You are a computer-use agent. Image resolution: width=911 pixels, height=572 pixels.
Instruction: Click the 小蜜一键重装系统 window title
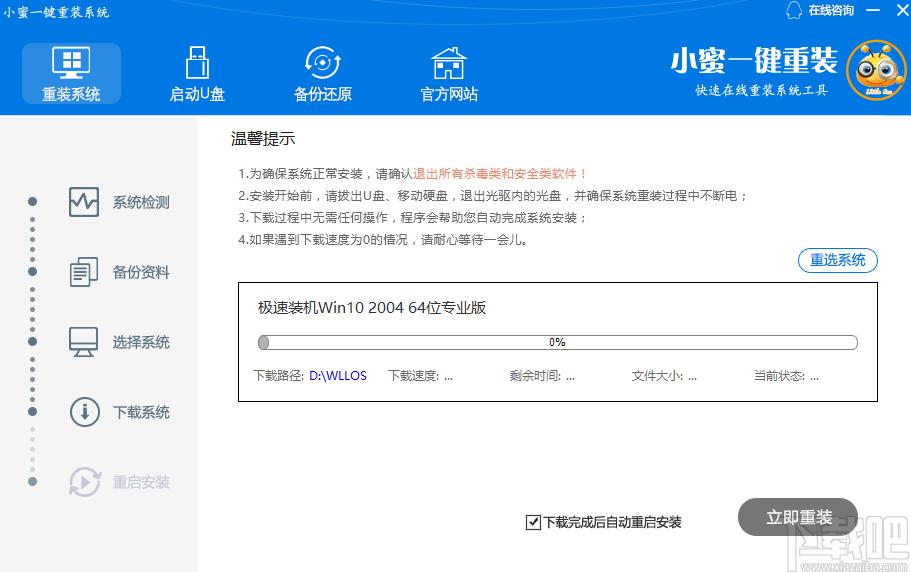pos(56,12)
